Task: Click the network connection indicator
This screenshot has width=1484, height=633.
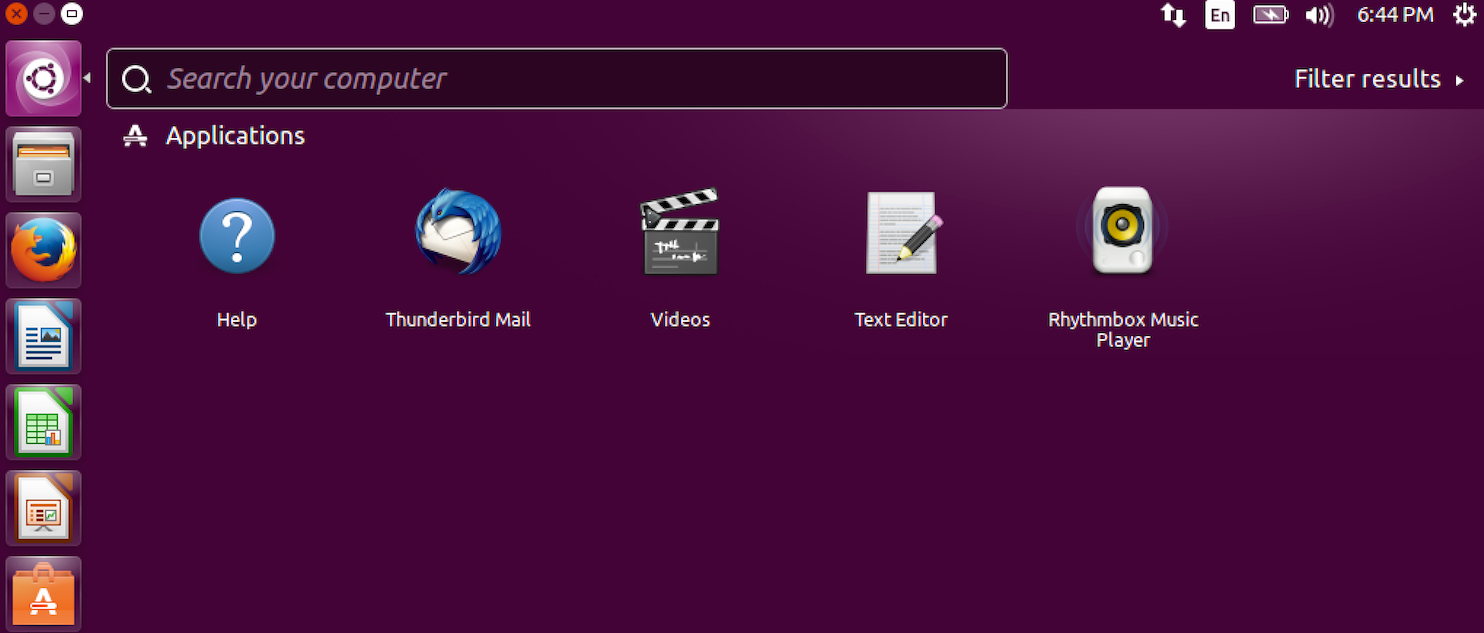Action: (x=1173, y=15)
